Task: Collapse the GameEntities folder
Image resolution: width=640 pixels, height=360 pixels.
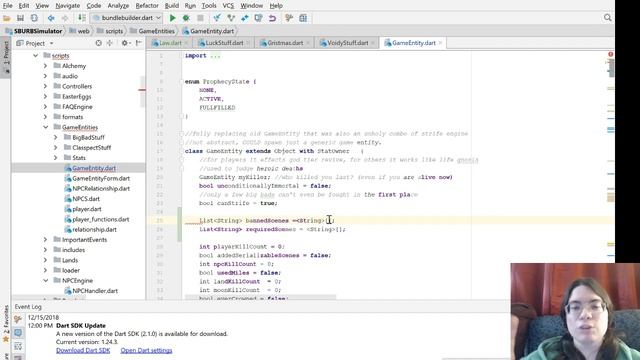Action: point(45,127)
